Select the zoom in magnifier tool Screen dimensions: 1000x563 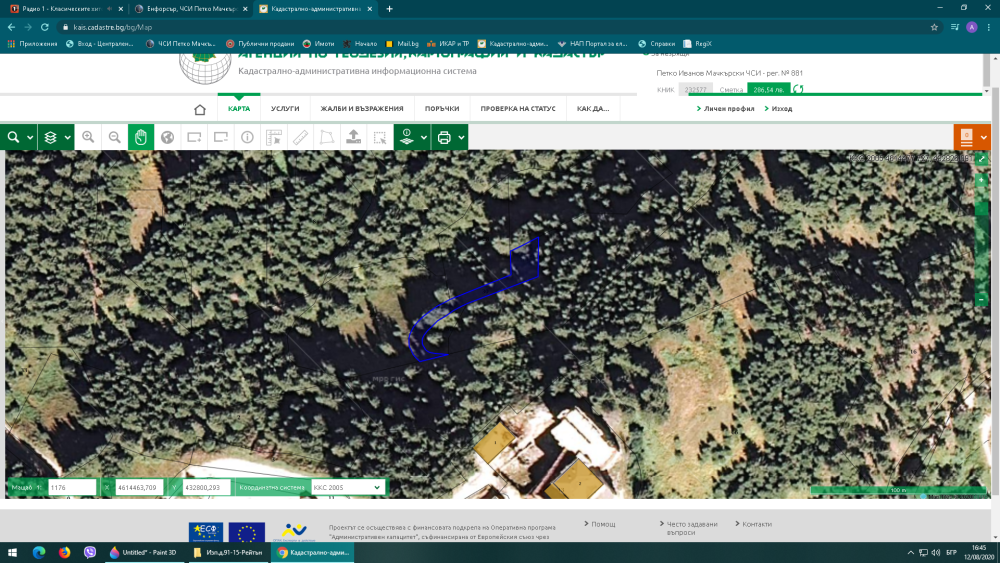pyautogui.click(x=88, y=137)
